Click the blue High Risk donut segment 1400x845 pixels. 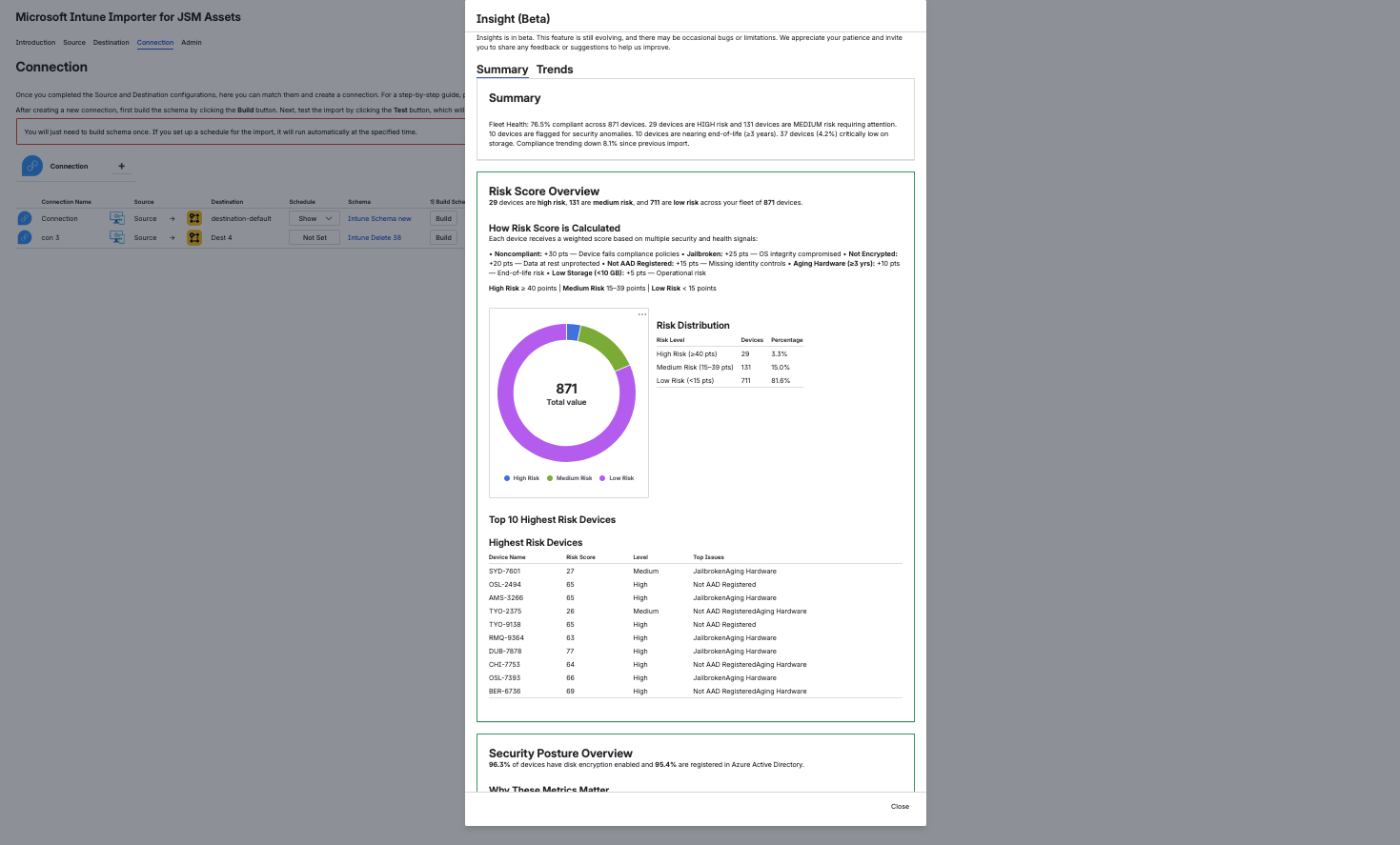click(x=573, y=332)
